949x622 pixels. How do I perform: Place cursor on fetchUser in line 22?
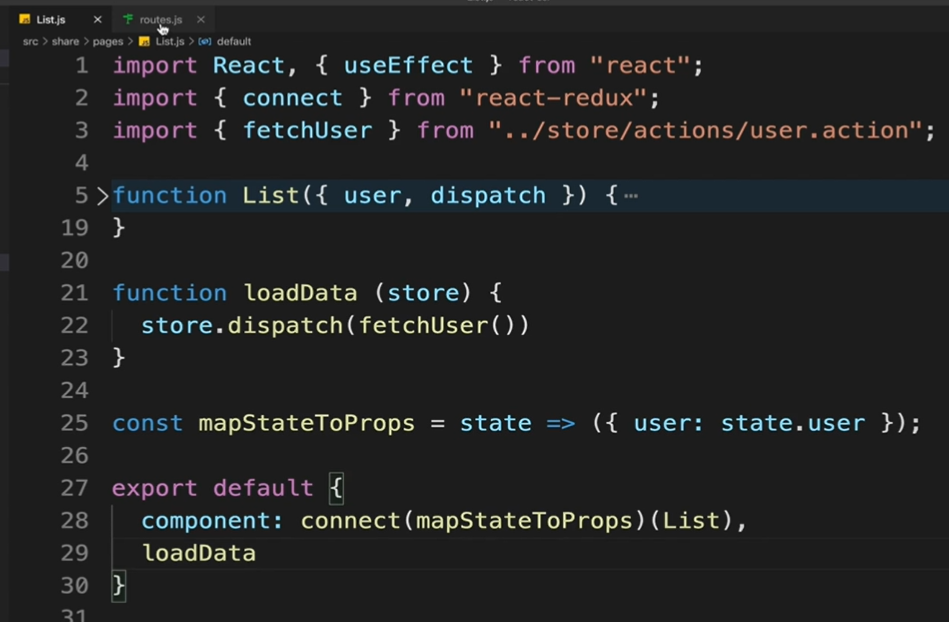tap(423, 326)
